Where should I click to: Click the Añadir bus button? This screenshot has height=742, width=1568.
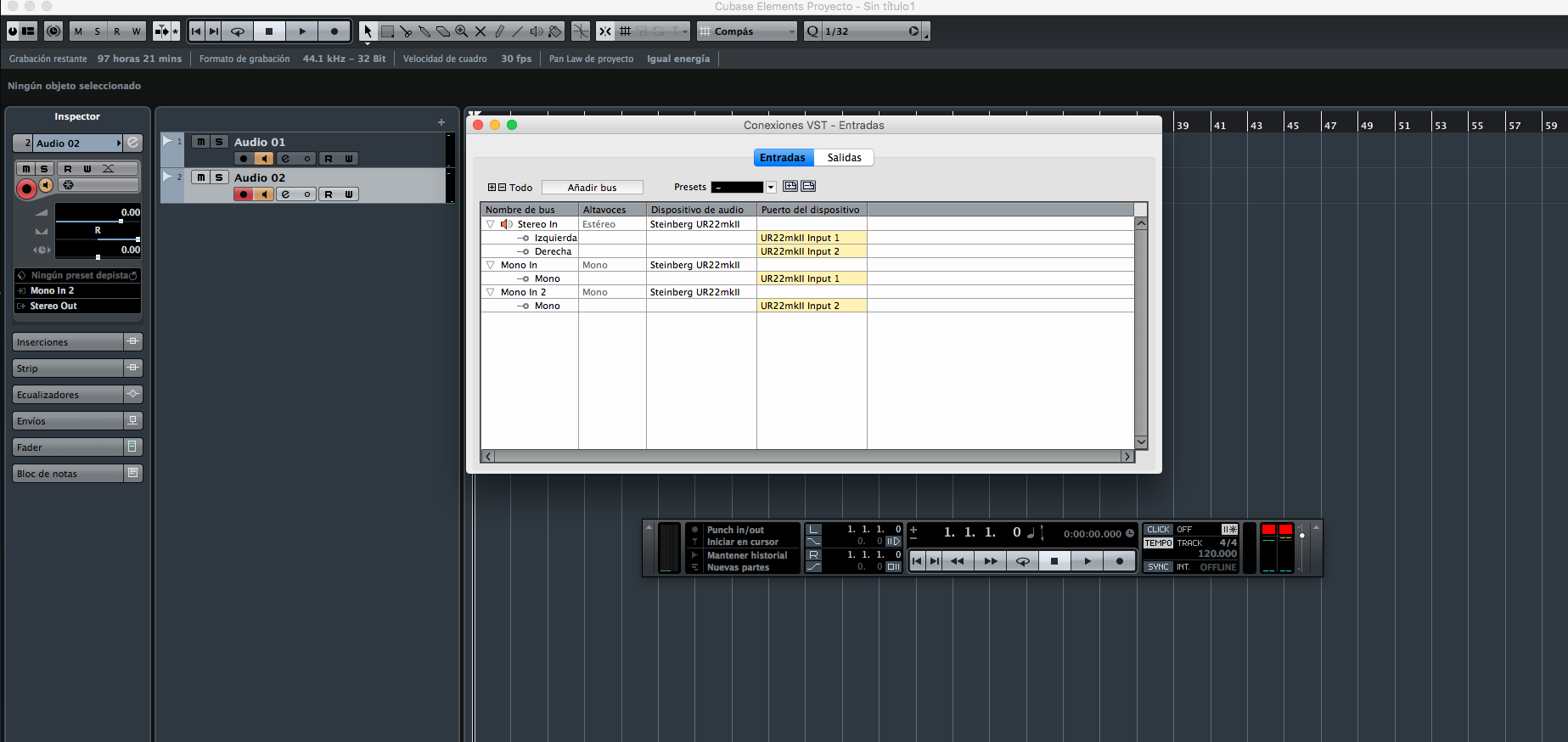click(x=593, y=188)
